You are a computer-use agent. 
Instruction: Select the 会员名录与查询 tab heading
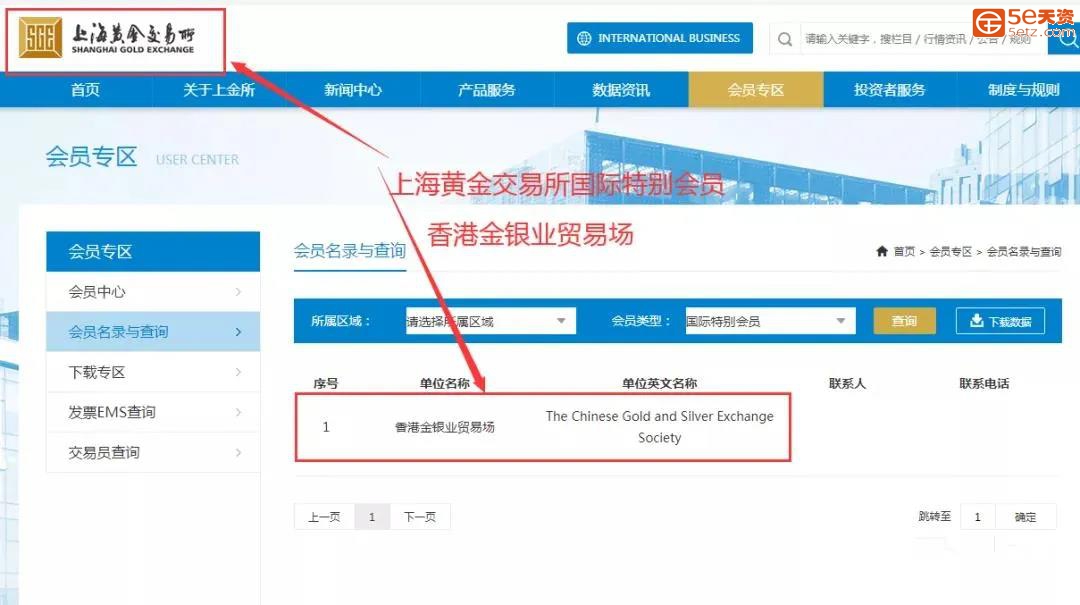click(x=349, y=251)
